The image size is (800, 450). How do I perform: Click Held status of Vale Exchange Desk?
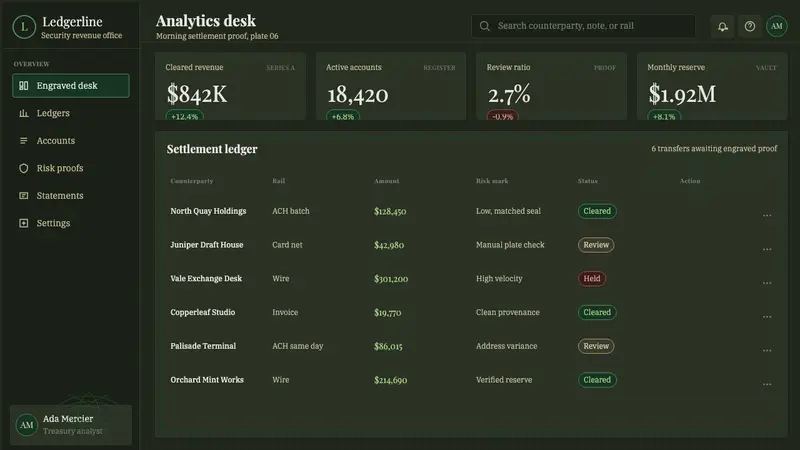point(592,279)
